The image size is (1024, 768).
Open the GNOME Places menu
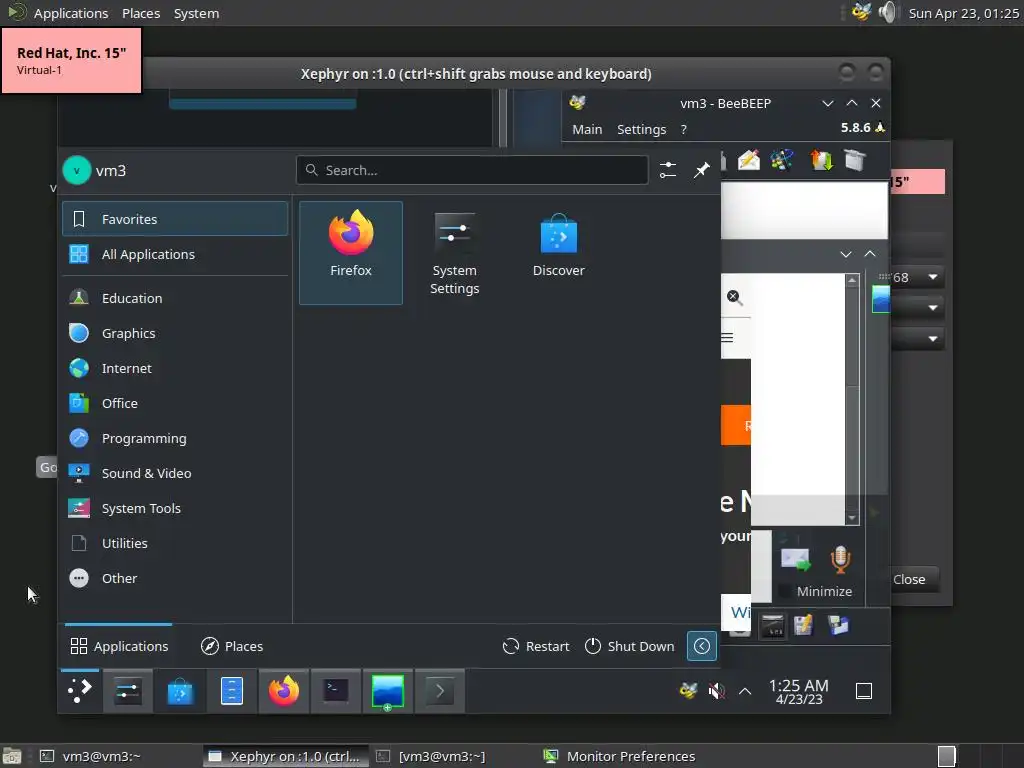click(141, 13)
